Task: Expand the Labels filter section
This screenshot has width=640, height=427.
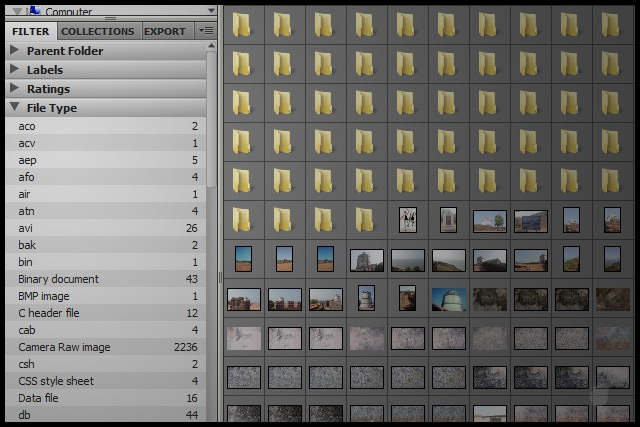Action: (14, 70)
